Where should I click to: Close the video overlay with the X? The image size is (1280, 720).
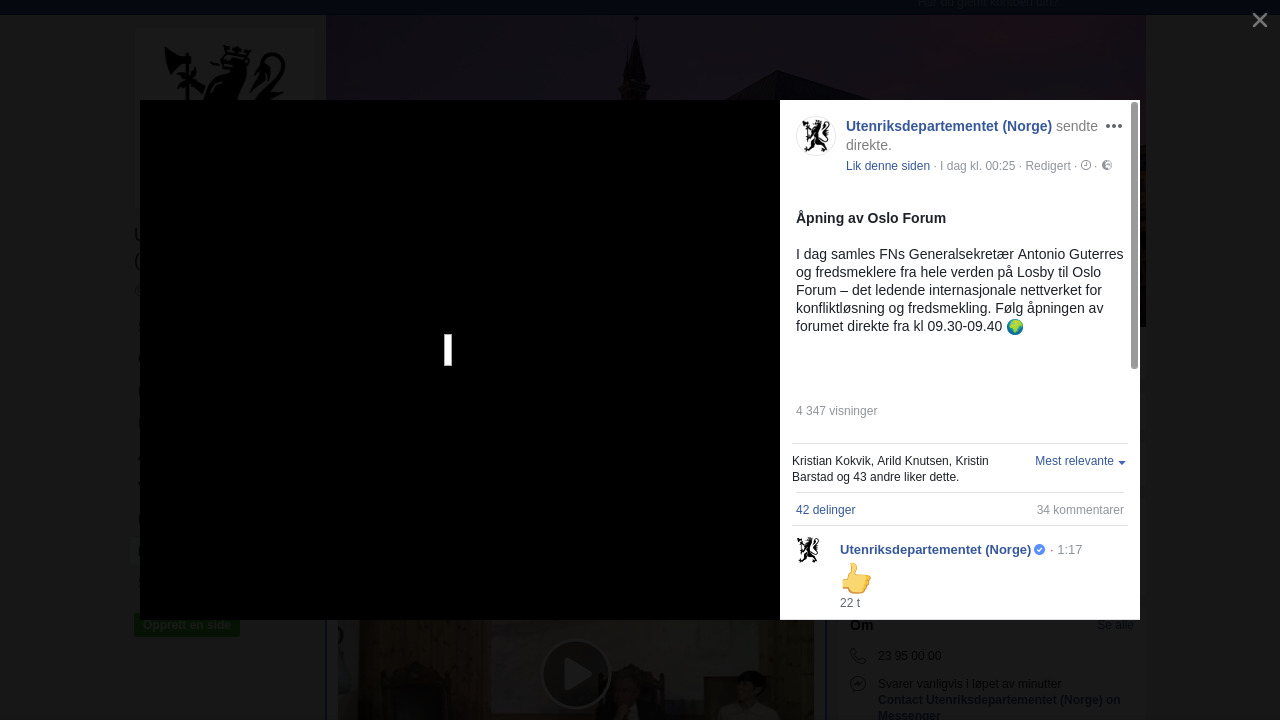pyautogui.click(x=1259, y=20)
